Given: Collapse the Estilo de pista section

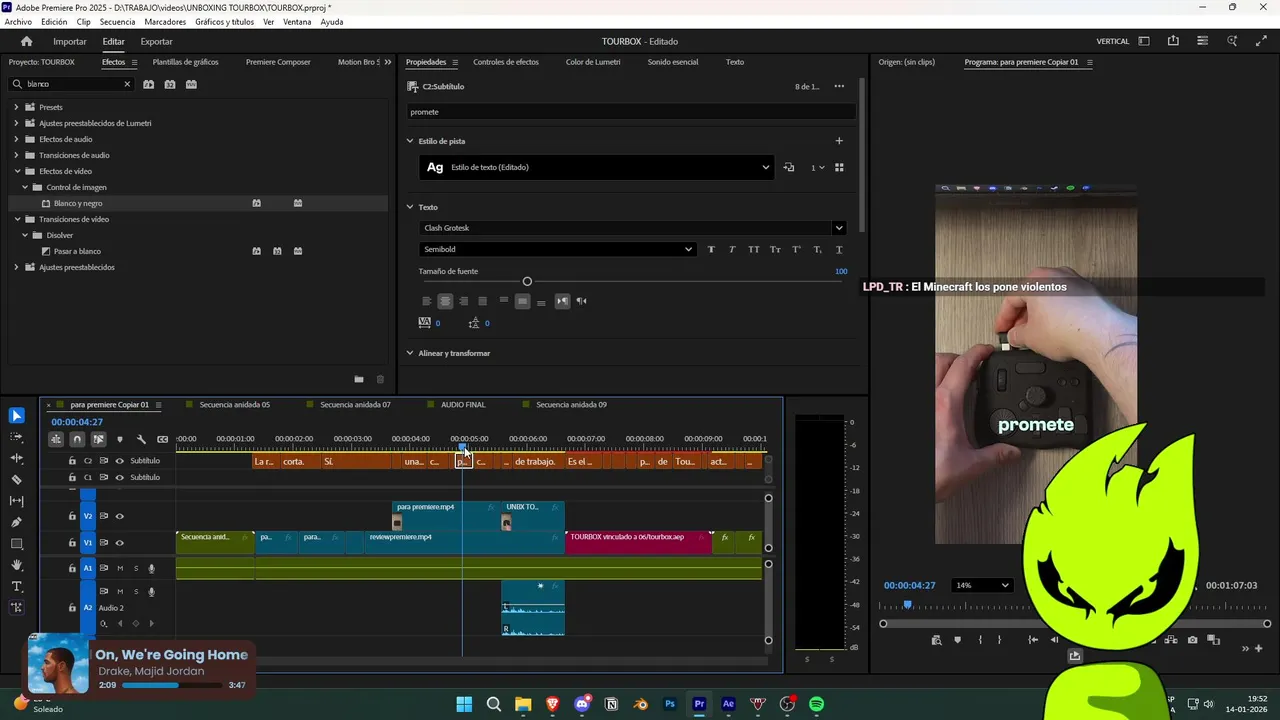Looking at the screenshot, I should pyautogui.click(x=410, y=141).
